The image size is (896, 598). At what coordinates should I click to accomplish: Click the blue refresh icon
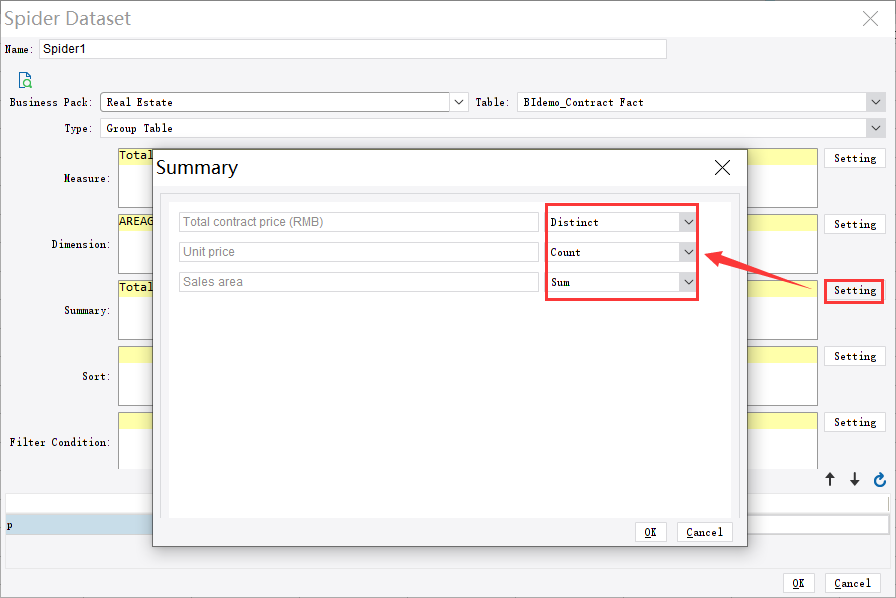pos(879,479)
